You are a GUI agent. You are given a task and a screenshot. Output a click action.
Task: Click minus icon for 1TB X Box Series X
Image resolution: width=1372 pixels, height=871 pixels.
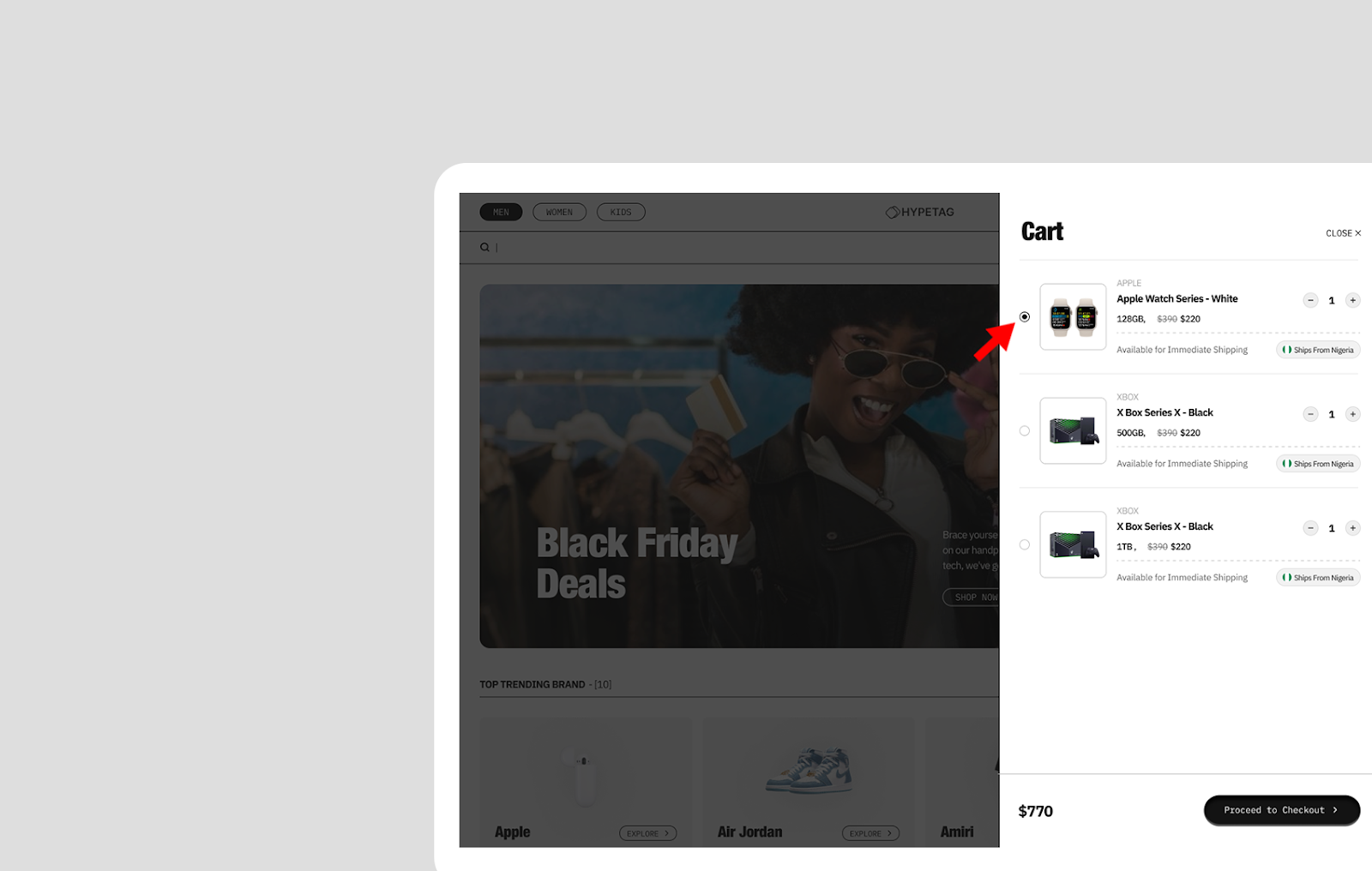tap(1310, 528)
